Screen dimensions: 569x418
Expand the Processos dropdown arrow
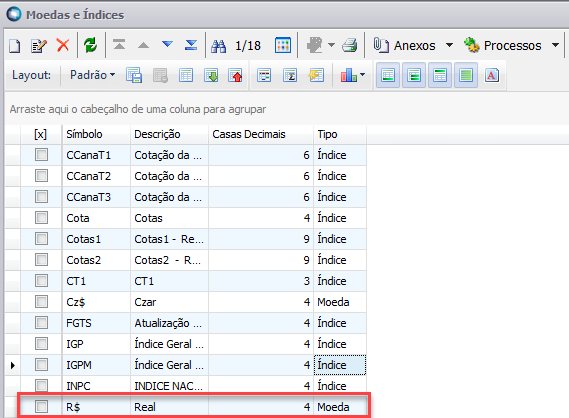[x=555, y=45]
